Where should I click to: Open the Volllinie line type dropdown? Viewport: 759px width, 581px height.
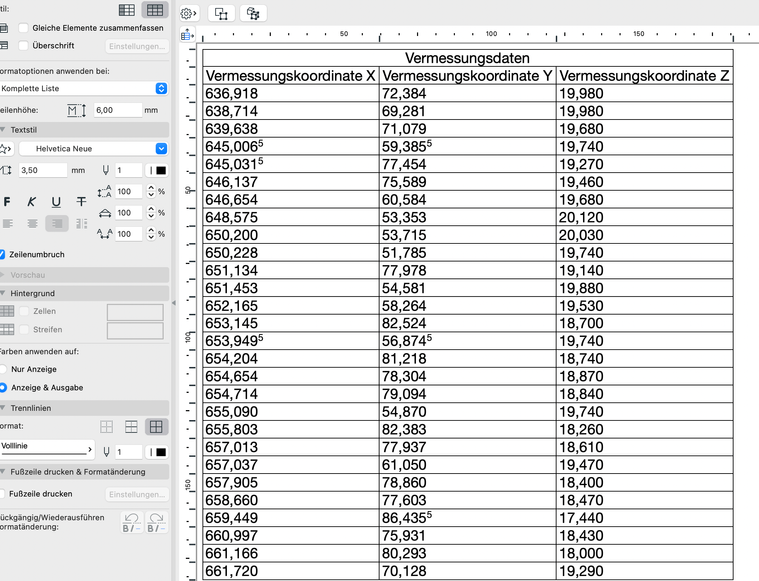pos(46,449)
